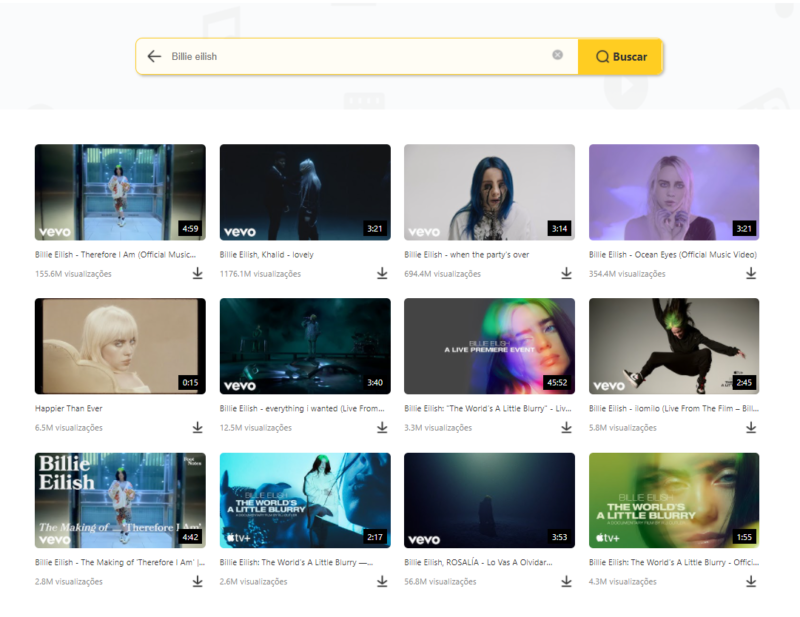Screen dimensions: 800x617
Task: Open Little Blurry 2:17 Apple TV+ thumbnail
Action: (x=305, y=500)
